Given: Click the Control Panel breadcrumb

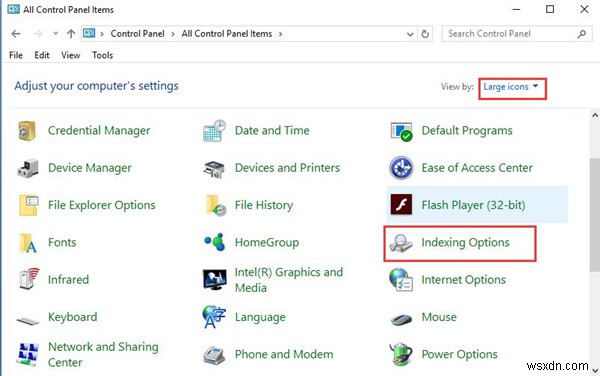Looking at the screenshot, I should [137, 34].
